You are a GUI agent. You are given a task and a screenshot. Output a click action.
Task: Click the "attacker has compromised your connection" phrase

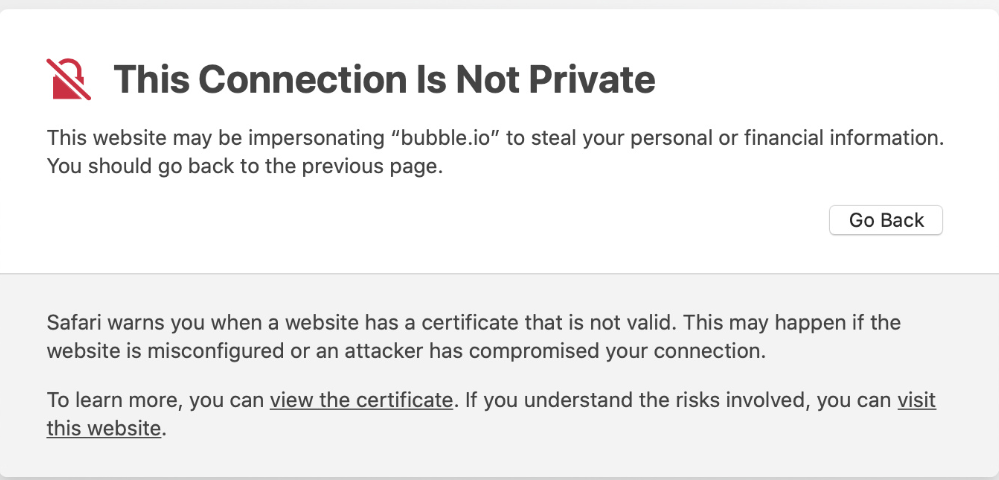[600, 352]
